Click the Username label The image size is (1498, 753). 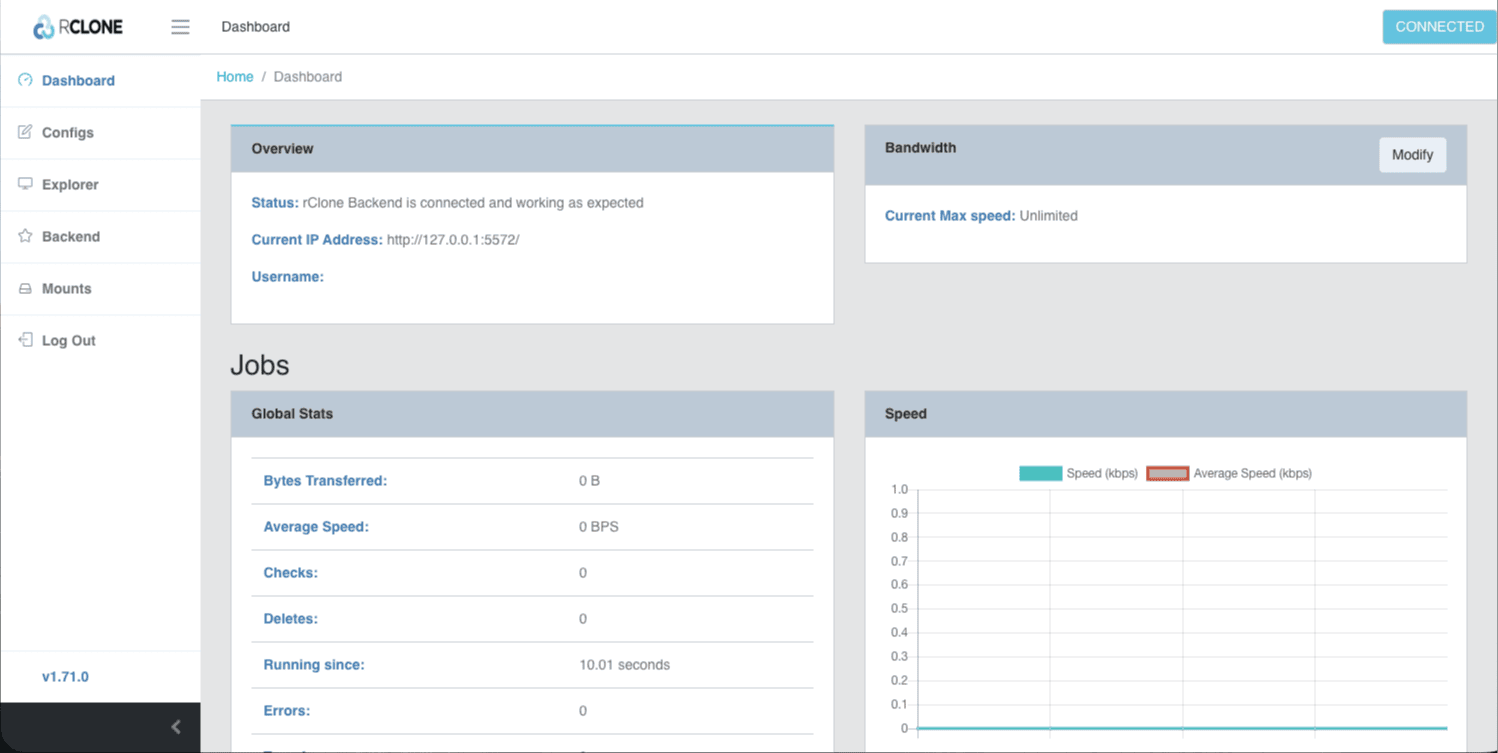pyautogui.click(x=287, y=277)
